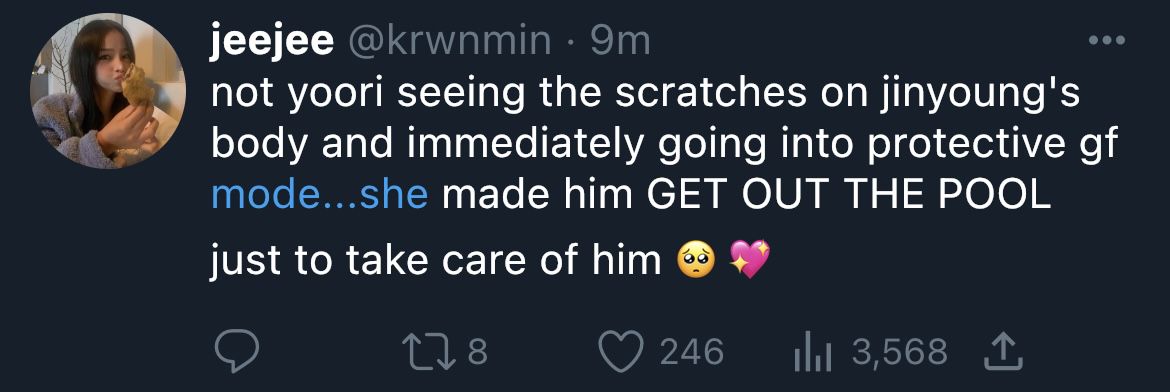
Task: Click the retweet count 8
Action: pyautogui.click(x=478, y=352)
